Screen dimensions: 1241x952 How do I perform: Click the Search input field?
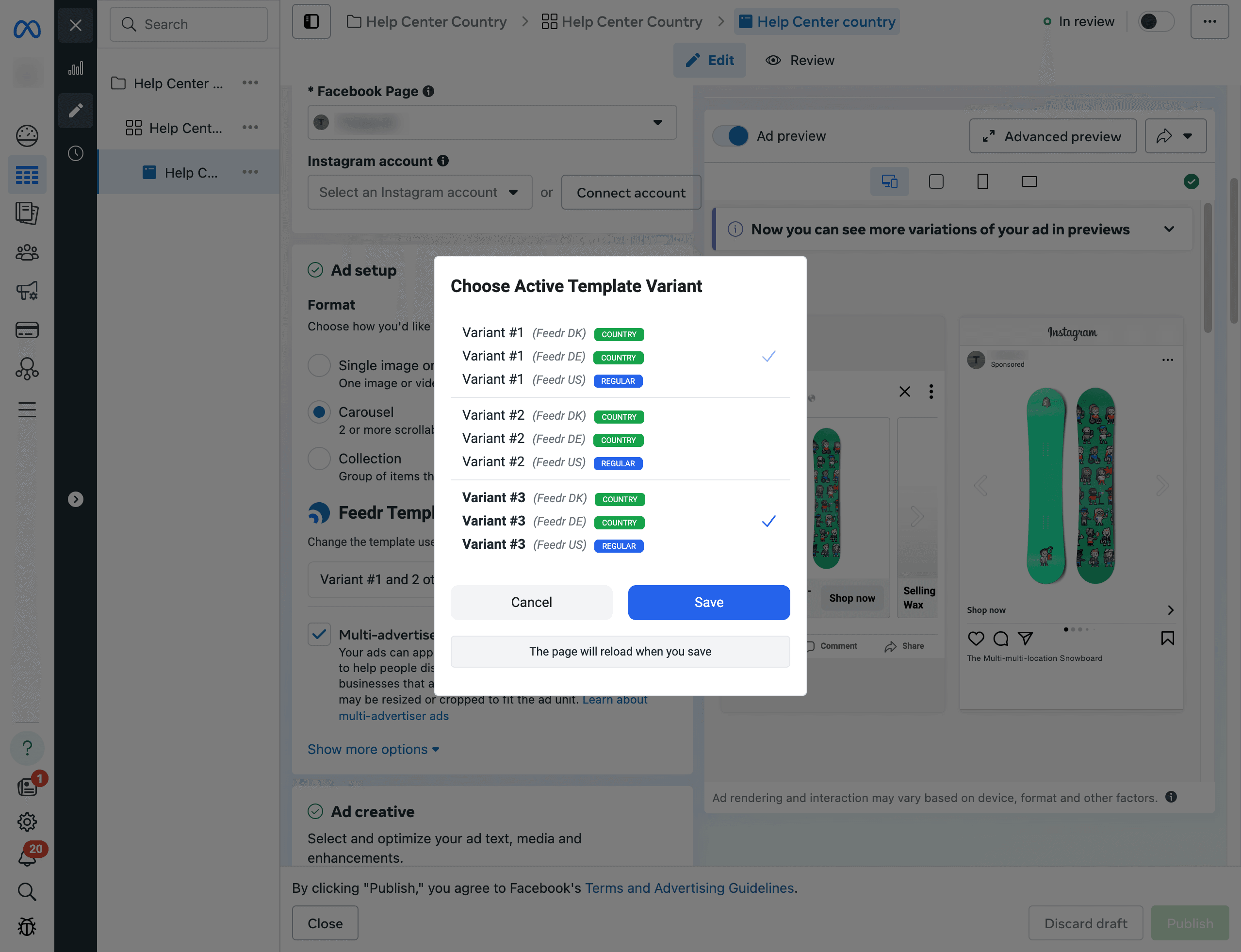[189, 24]
